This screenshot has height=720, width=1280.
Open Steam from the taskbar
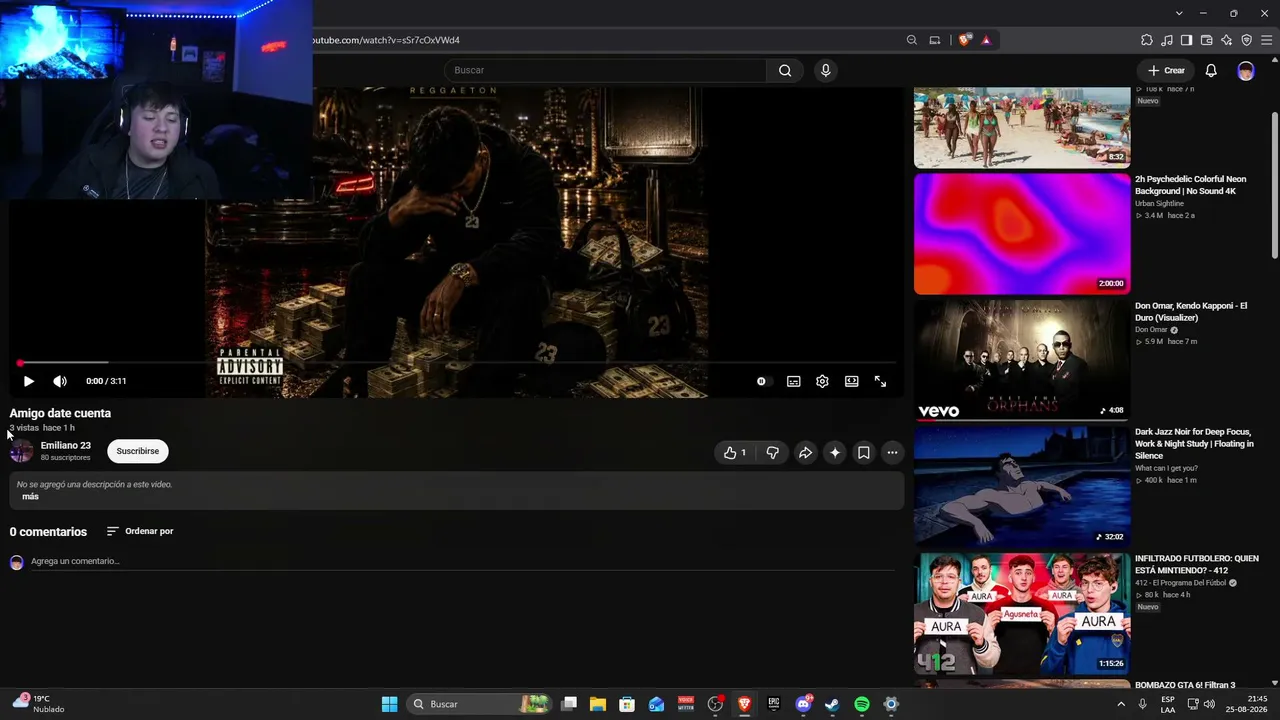click(x=832, y=704)
